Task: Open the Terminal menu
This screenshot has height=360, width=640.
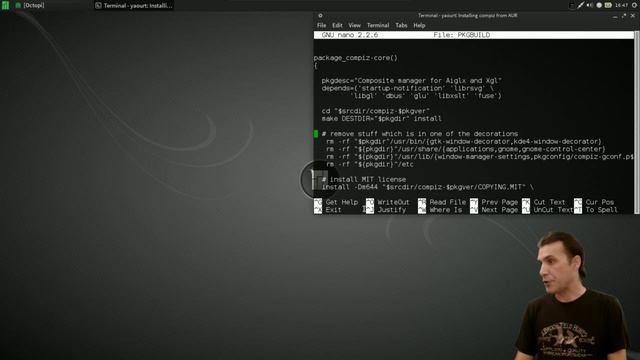Action: (x=378, y=25)
